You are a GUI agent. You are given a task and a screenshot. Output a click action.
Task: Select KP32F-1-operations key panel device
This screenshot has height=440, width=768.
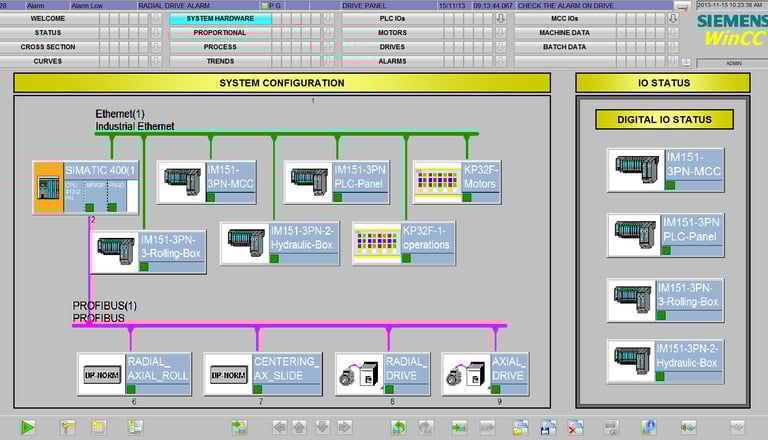[404, 244]
